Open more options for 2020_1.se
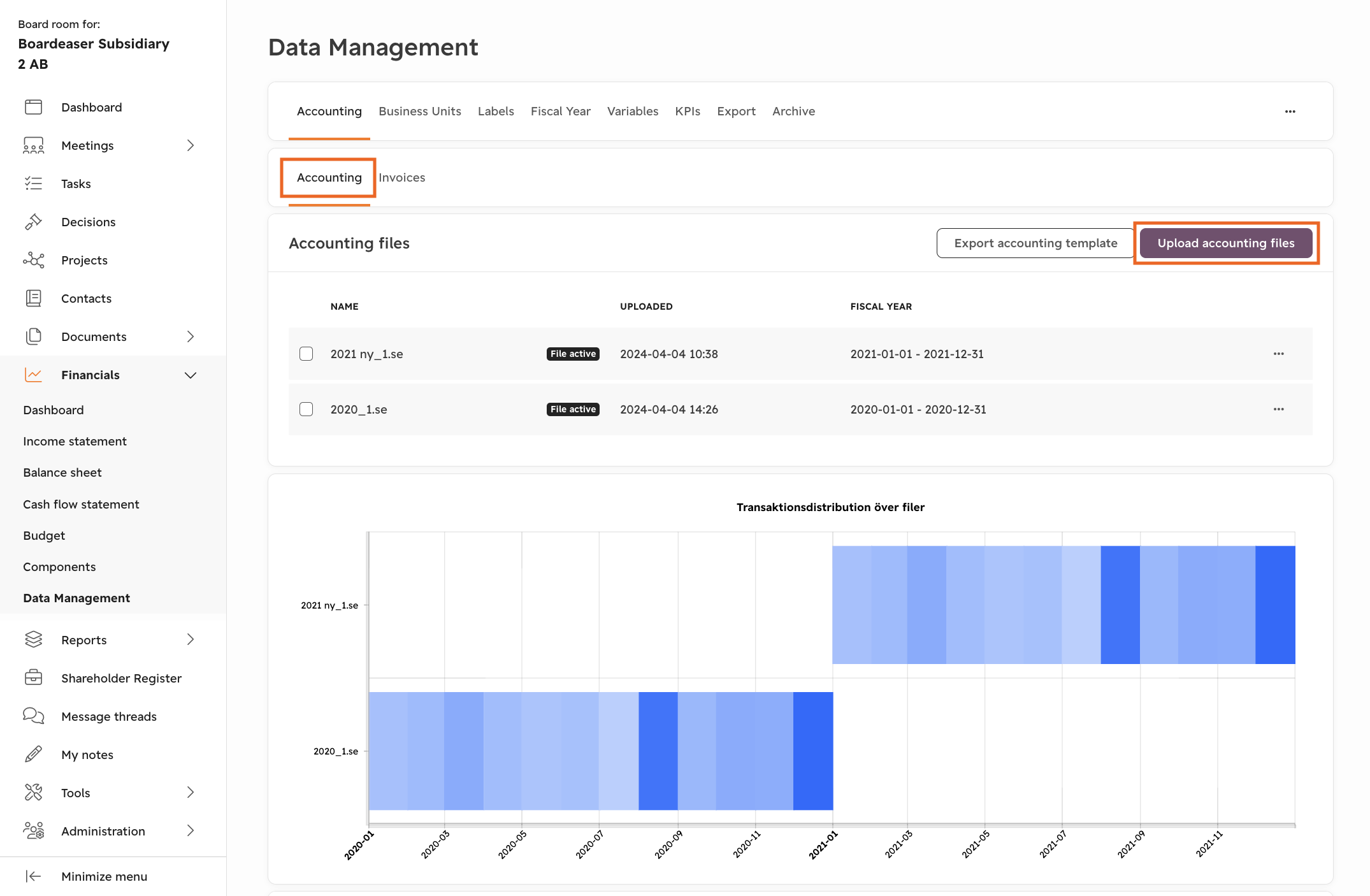This screenshot has height=896, width=1370. 1278,409
